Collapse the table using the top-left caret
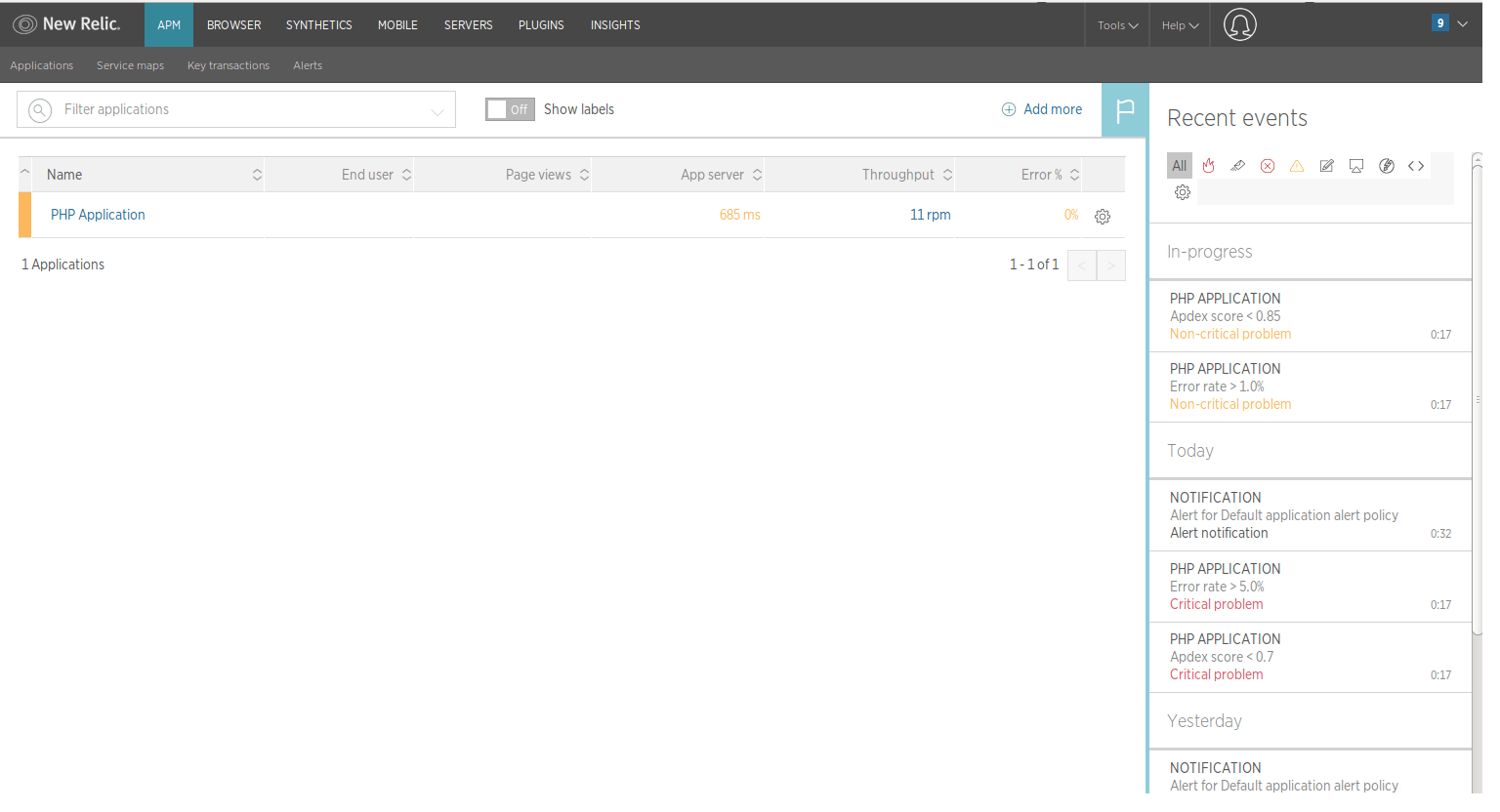The image size is (1500, 812). coord(25,172)
